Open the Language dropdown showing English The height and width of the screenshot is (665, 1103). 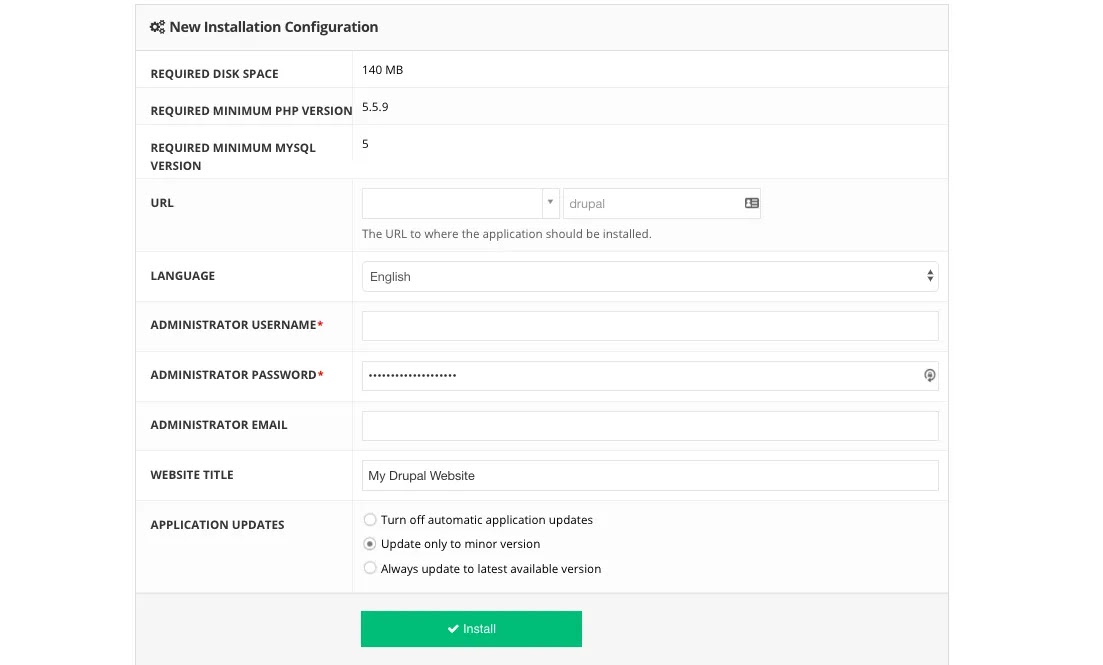tap(650, 277)
